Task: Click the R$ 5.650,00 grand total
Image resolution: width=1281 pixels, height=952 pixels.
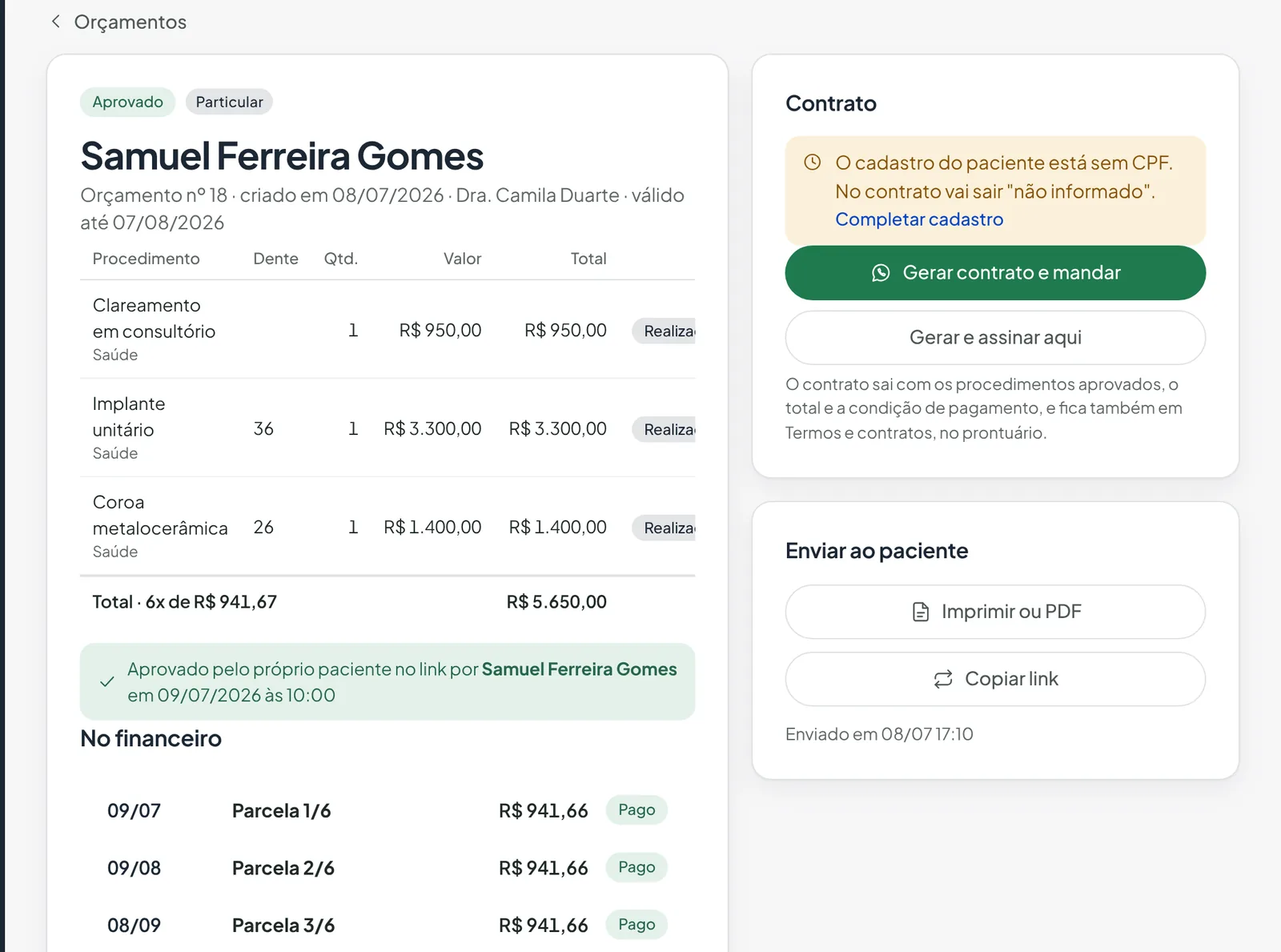Action: click(556, 602)
